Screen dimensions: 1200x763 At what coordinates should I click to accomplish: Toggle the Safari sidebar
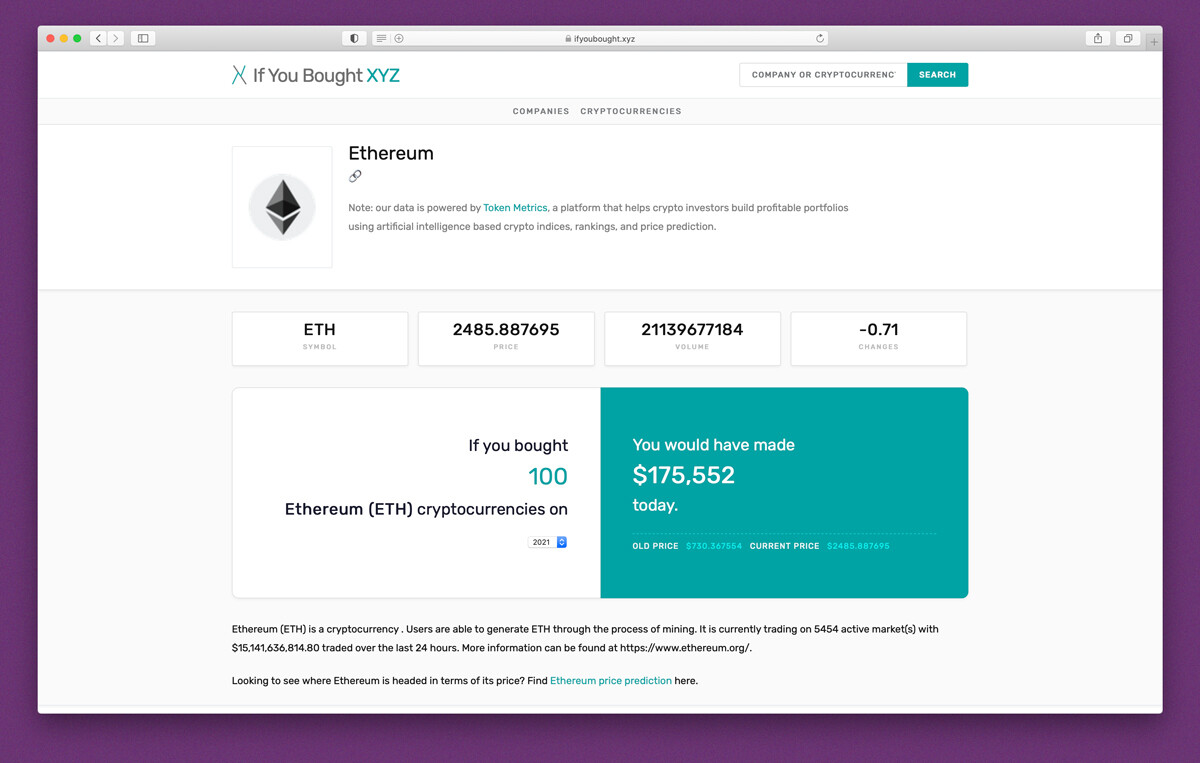pos(143,39)
